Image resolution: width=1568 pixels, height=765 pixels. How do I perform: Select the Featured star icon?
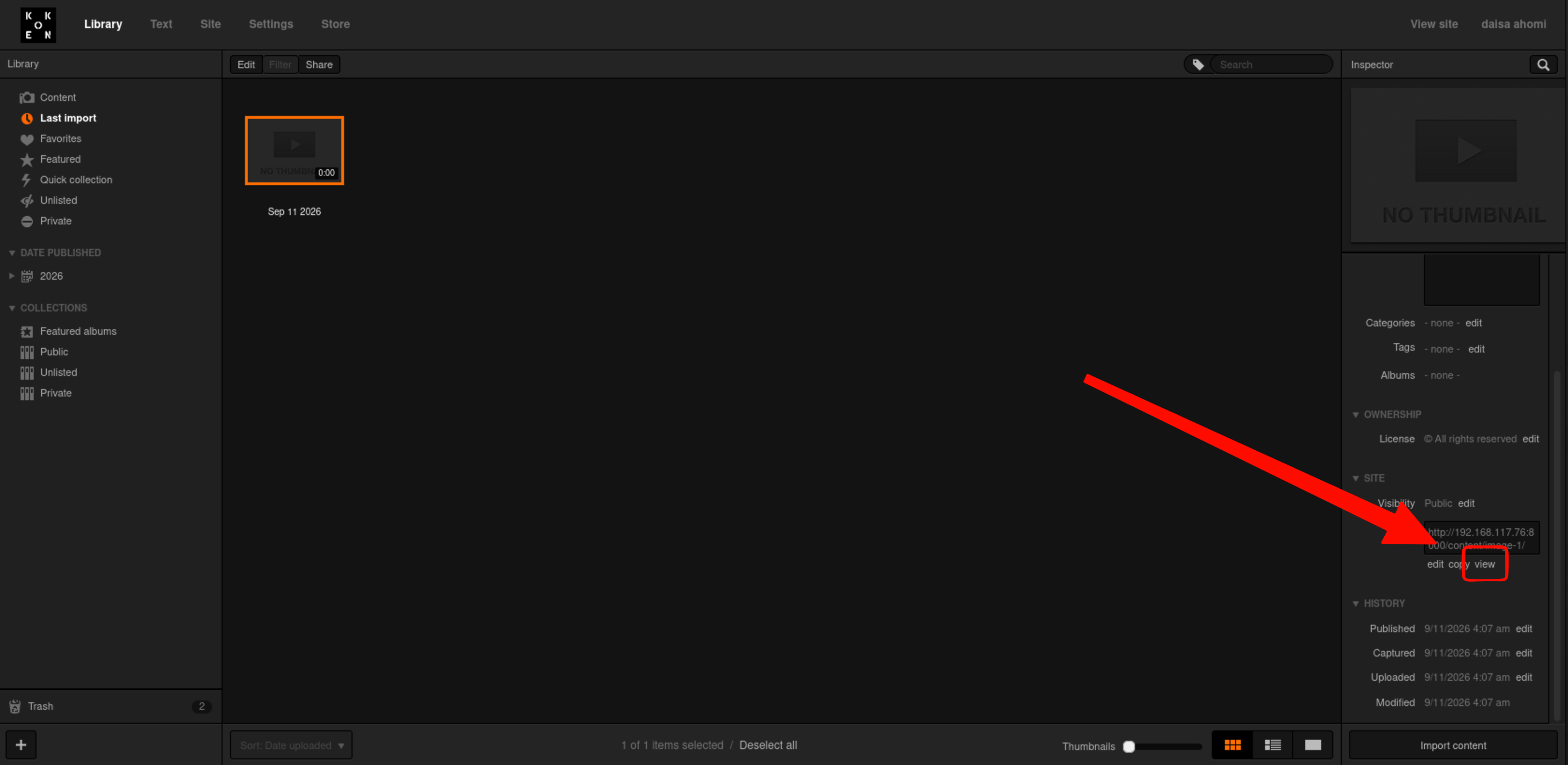pyautogui.click(x=27, y=159)
